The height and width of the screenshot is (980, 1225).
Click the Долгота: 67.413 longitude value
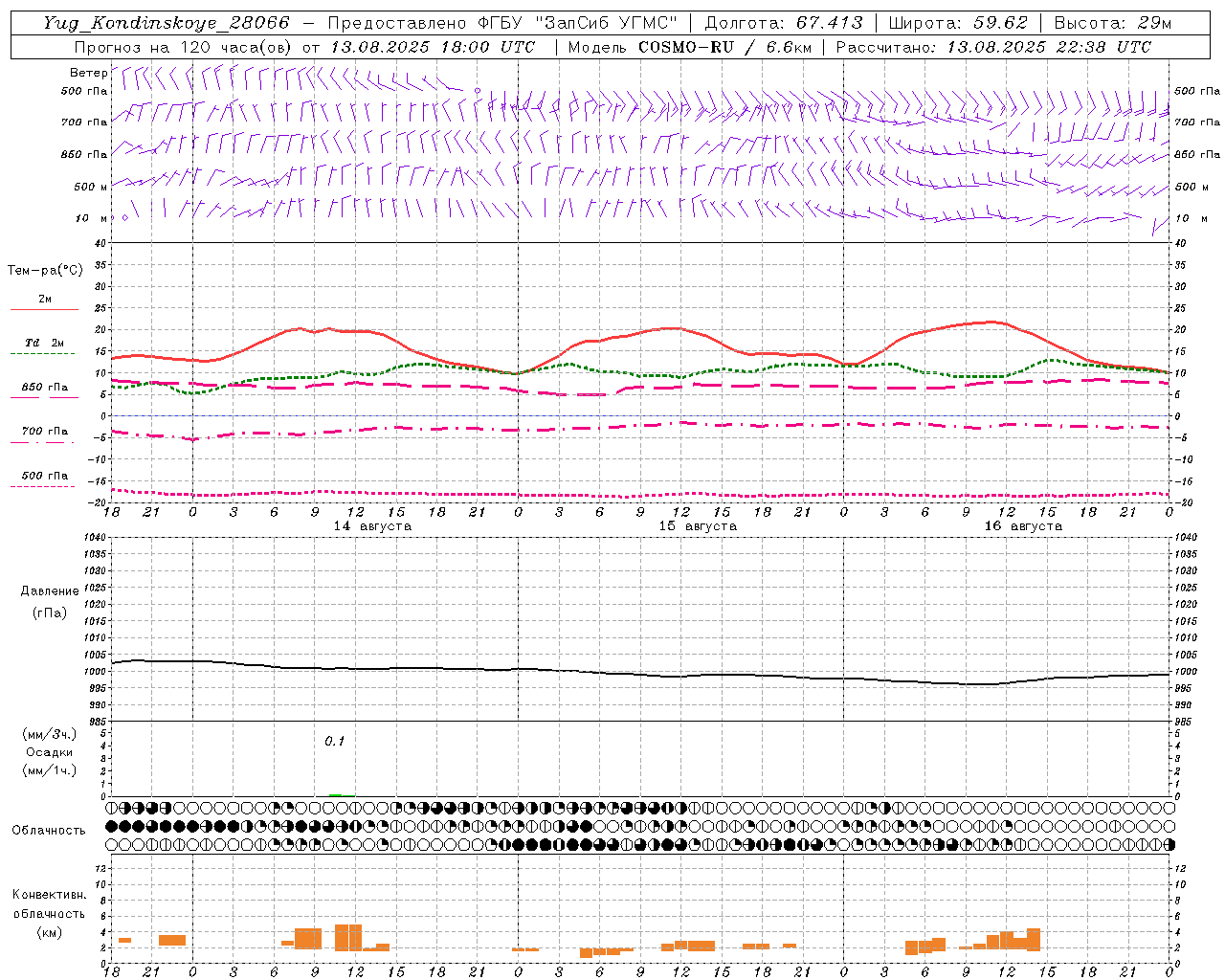(784, 23)
